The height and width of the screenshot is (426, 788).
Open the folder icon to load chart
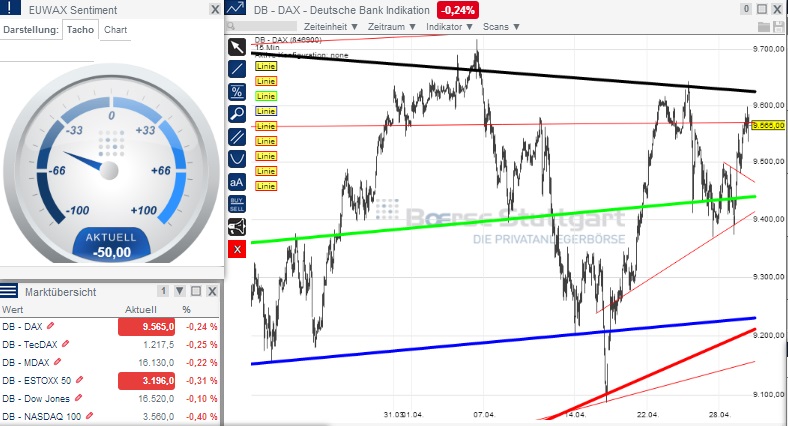(764, 27)
